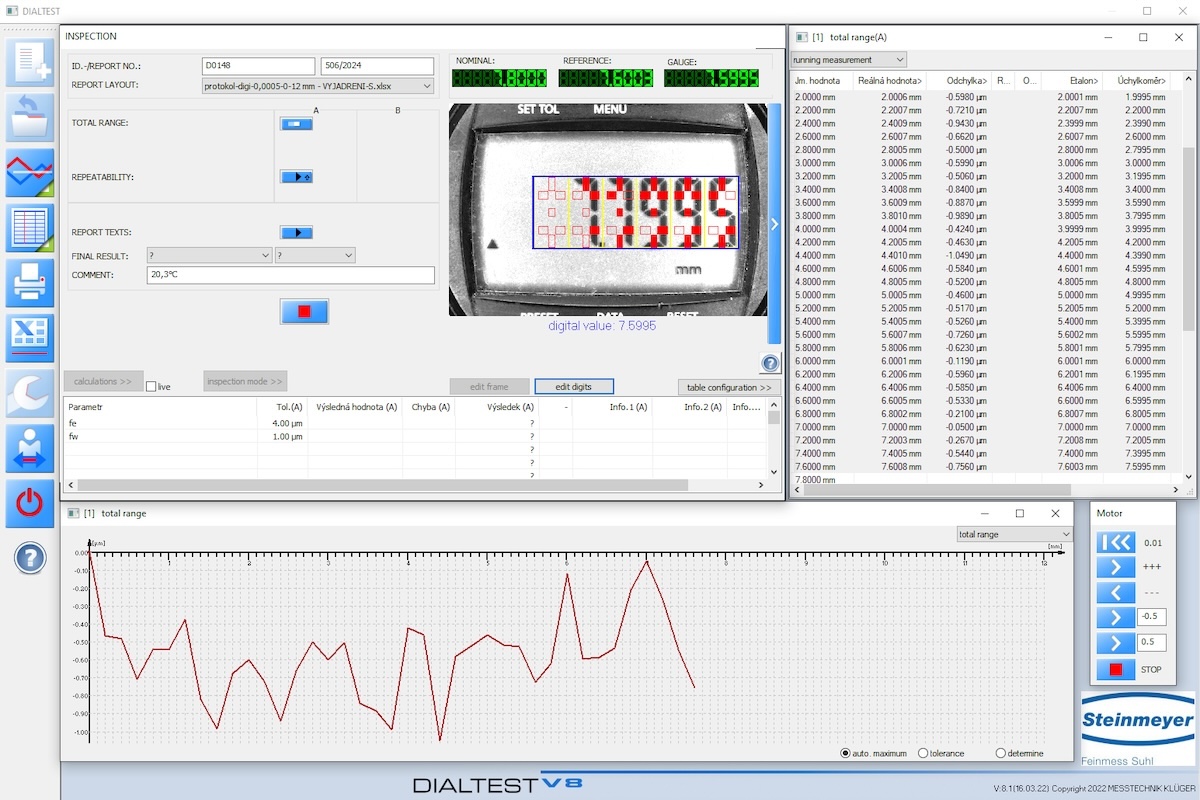This screenshot has height=800, width=1200.
Task: Stop the motor with the red STOP button
Action: 1116,669
